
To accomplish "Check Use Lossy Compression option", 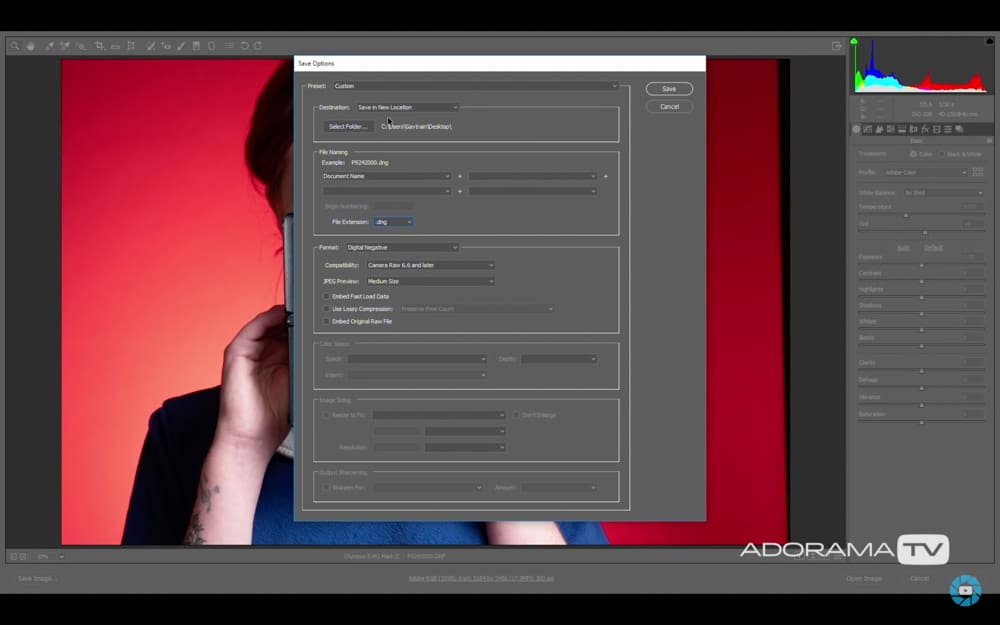I will pos(327,309).
